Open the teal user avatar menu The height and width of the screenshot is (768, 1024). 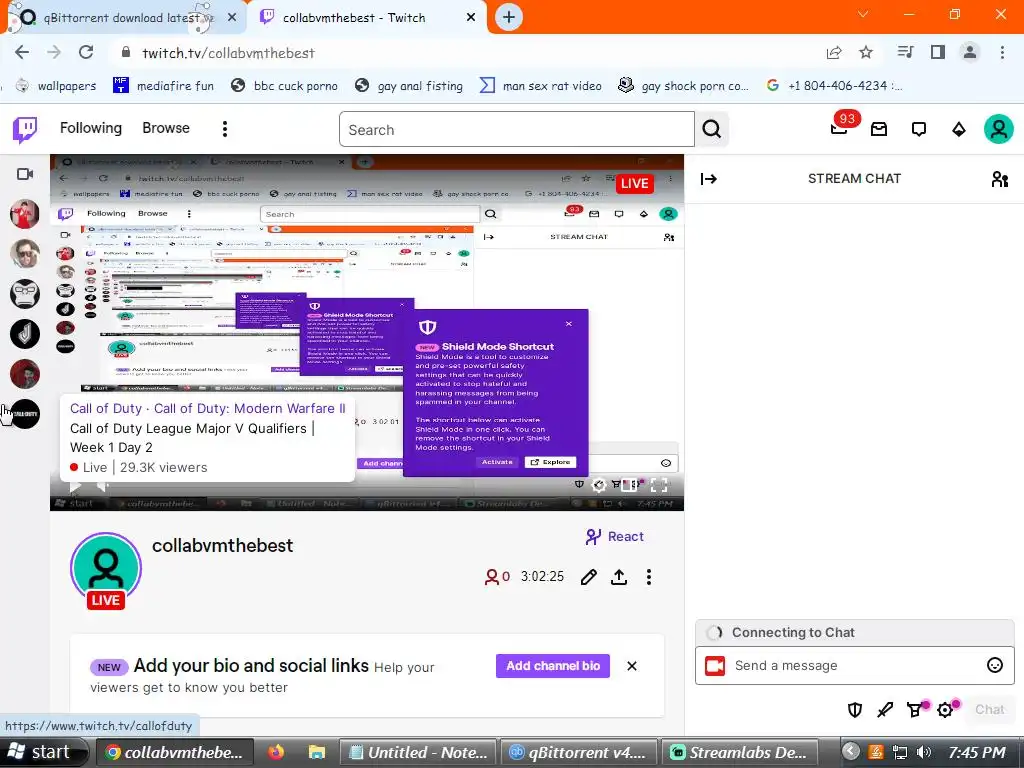pos(999,129)
